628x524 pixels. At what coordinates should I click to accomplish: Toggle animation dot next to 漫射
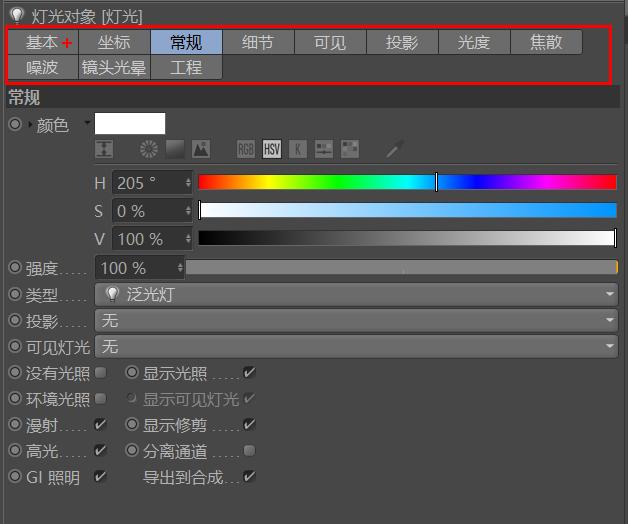[15, 424]
